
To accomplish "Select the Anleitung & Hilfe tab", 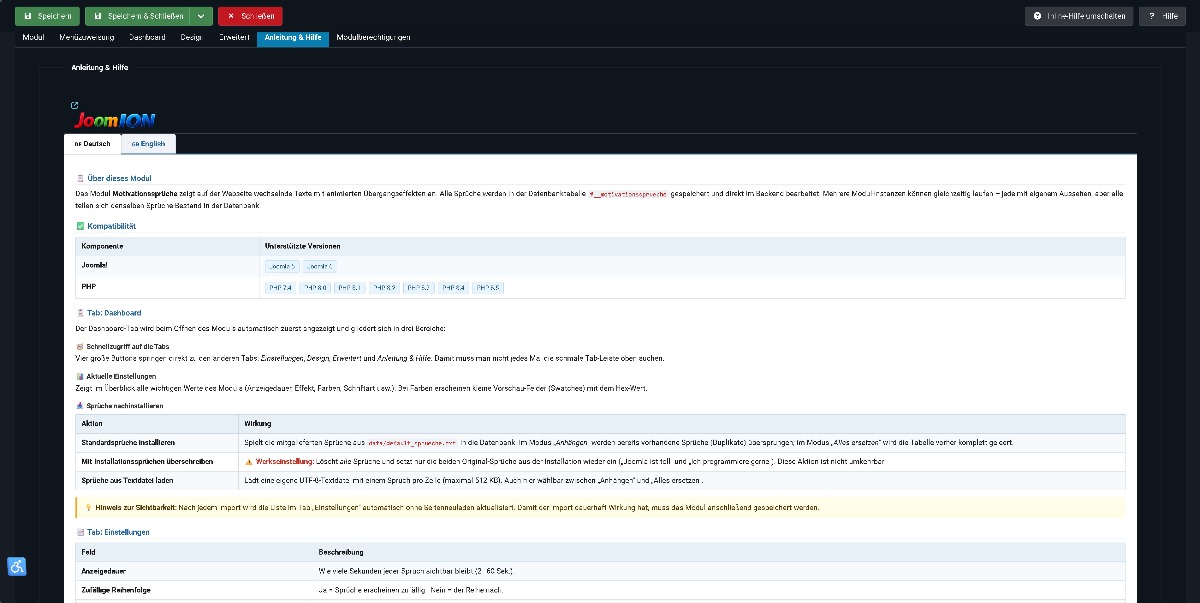I will pos(293,37).
